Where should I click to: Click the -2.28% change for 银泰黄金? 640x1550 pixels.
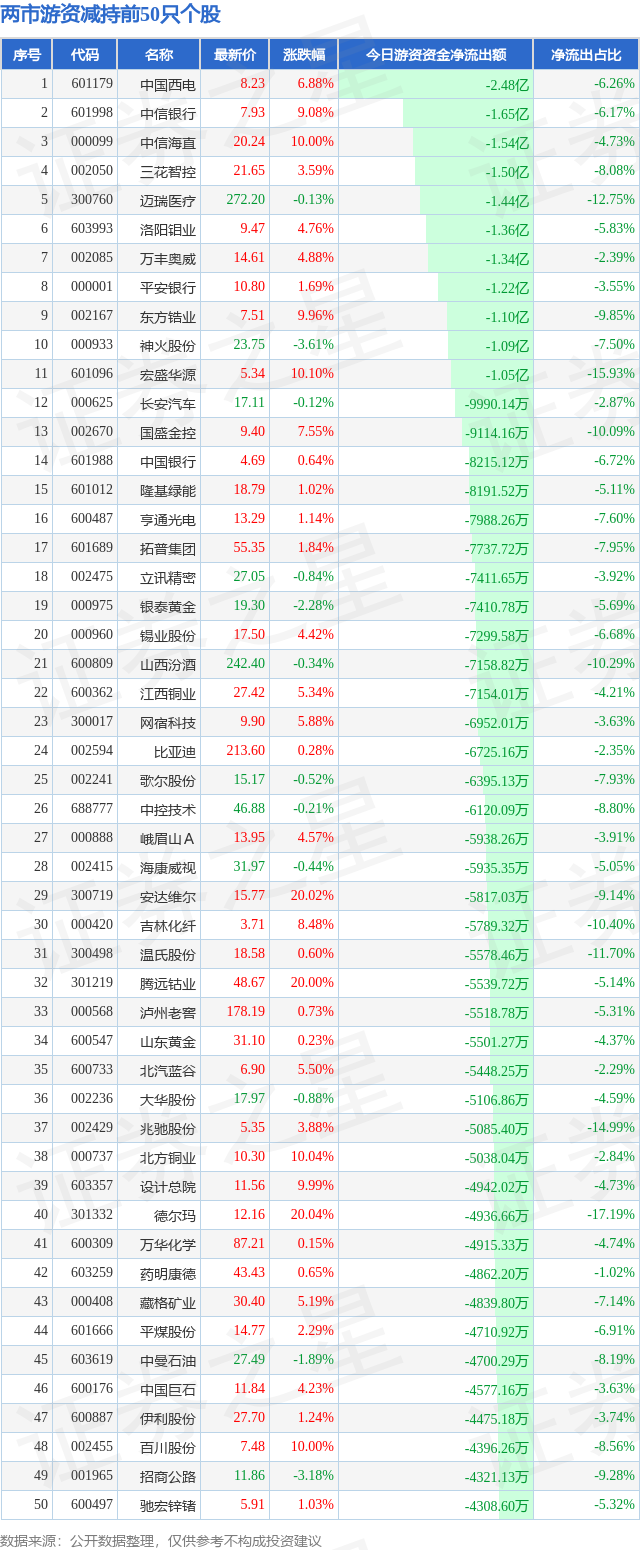(x=313, y=606)
